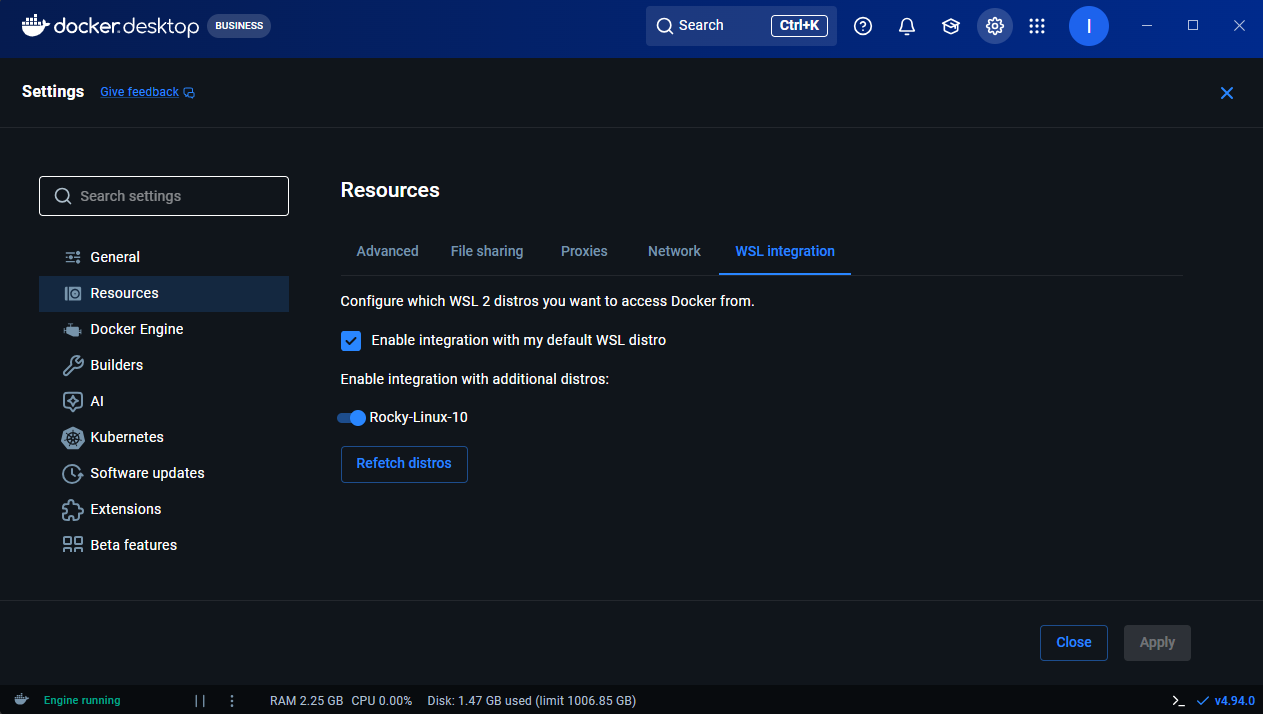1263x714 pixels.
Task: Open the notifications bell icon
Action: click(907, 26)
